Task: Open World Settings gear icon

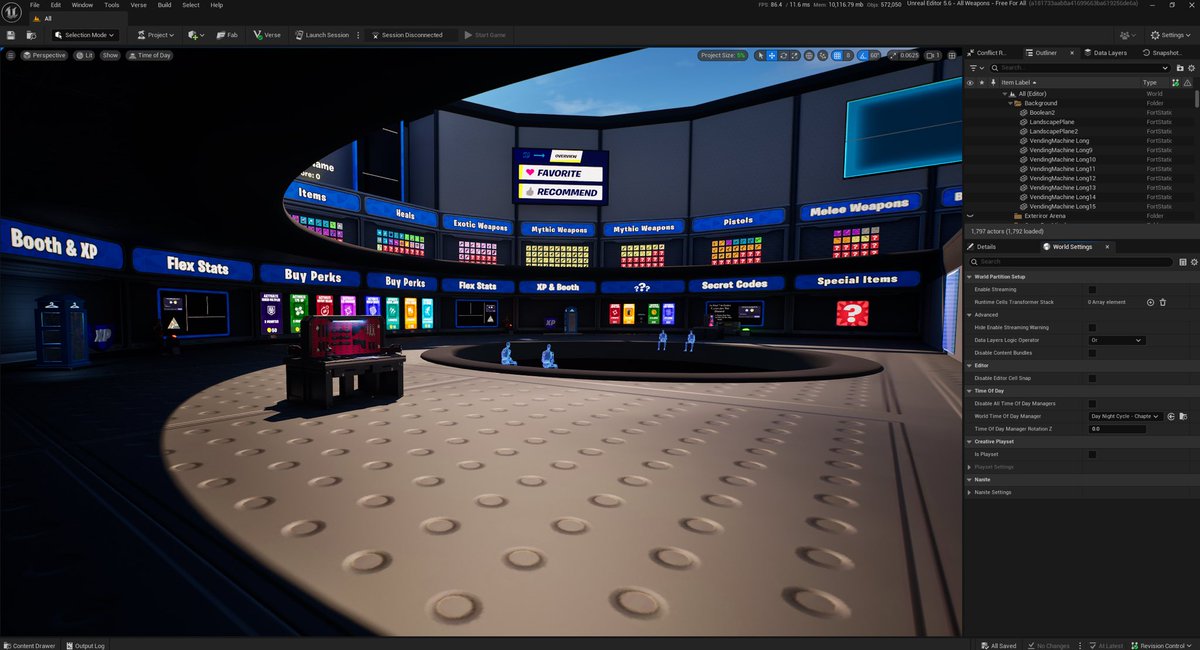Action: [1193, 261]
